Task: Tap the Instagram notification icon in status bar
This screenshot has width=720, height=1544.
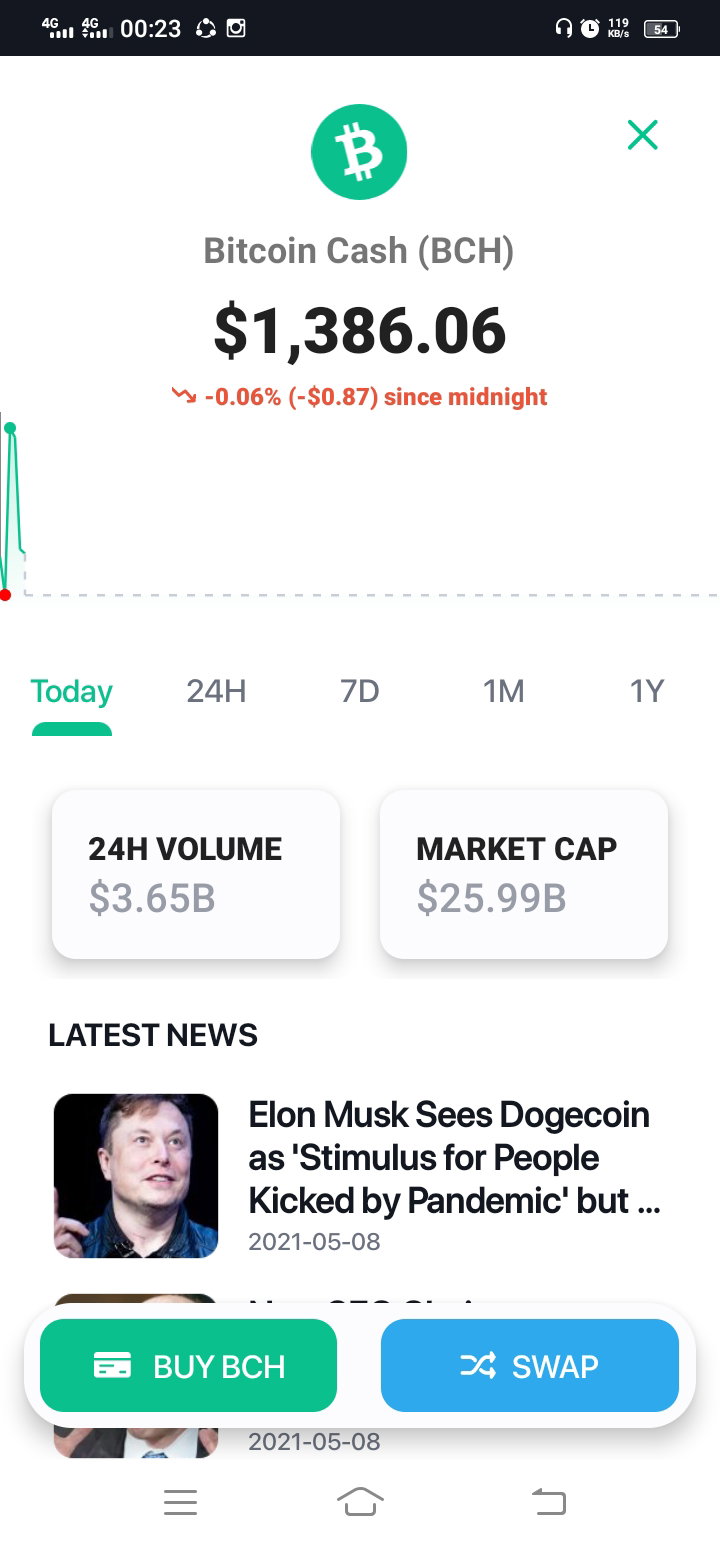Action: tap(236, 28)
